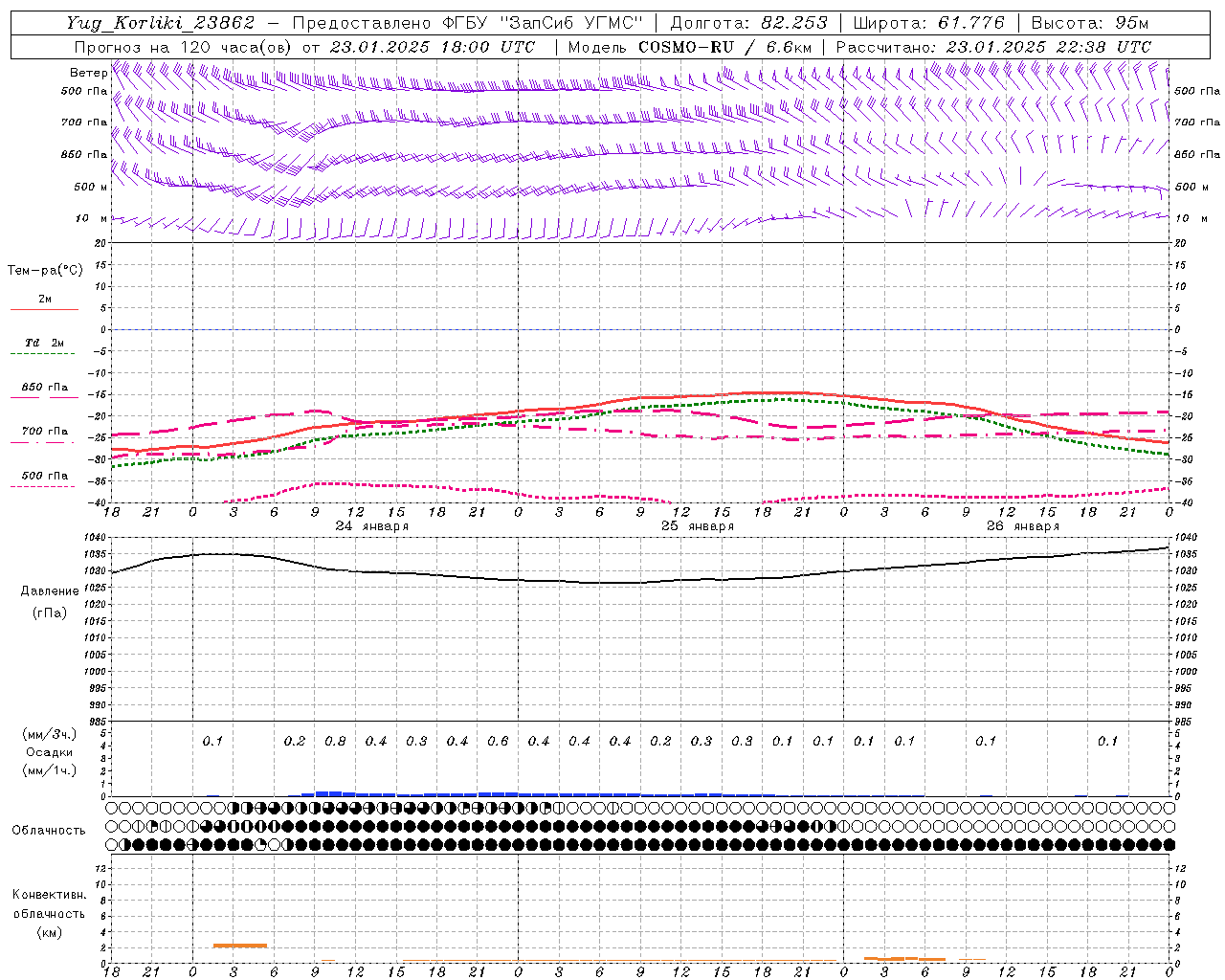Click the 'Td 2м' dew point legend entry

pos(45,343)
